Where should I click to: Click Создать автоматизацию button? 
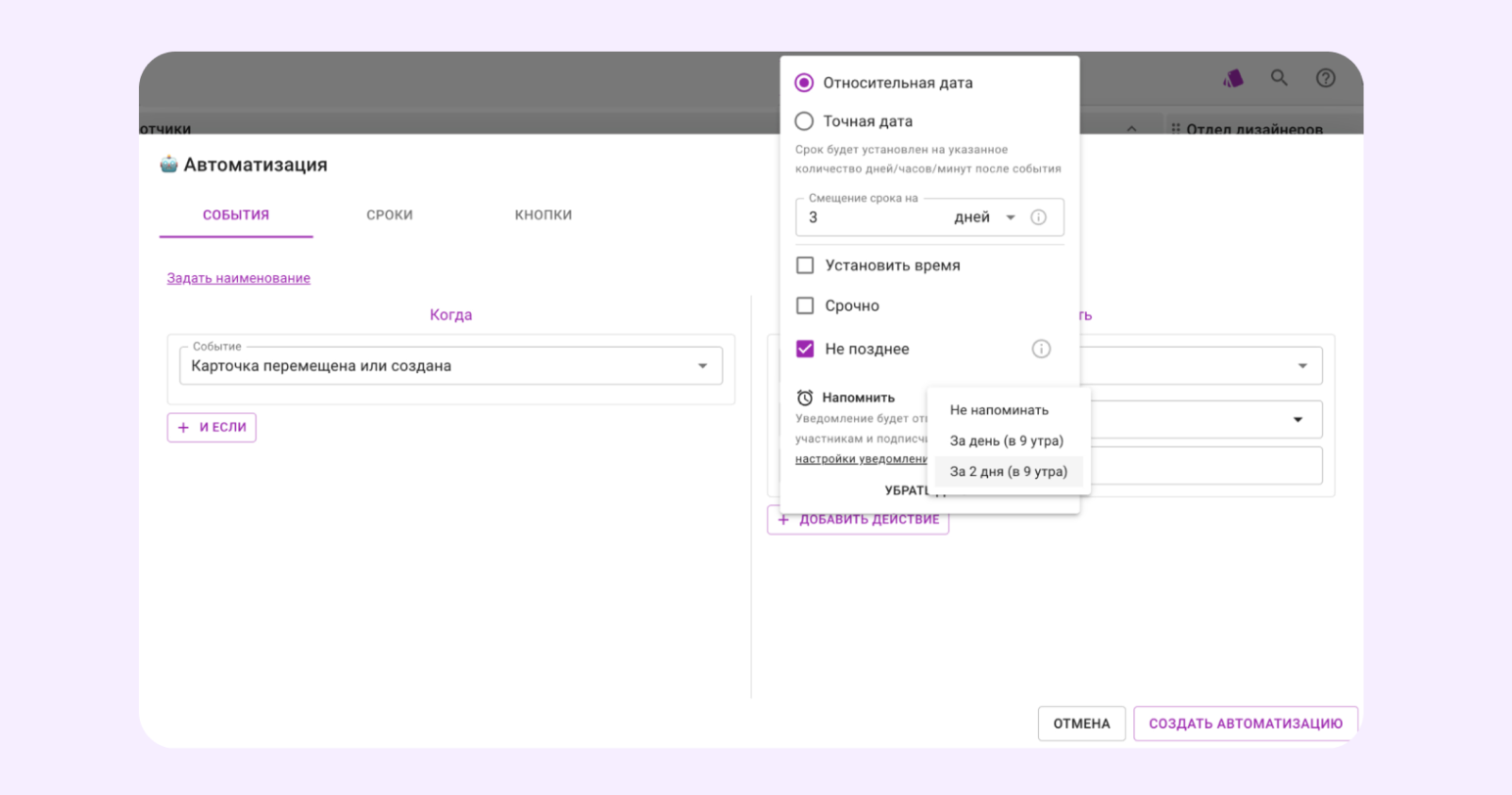pyautogui.click(x=1246, y=724)
